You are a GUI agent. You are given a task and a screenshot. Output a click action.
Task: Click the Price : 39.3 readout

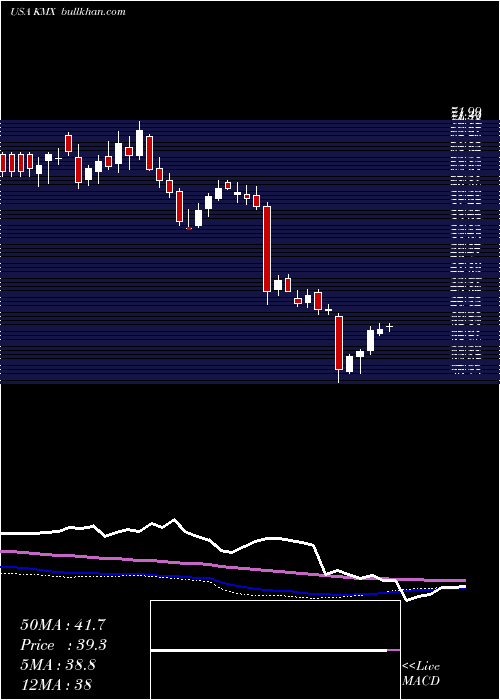coord(63,645)
